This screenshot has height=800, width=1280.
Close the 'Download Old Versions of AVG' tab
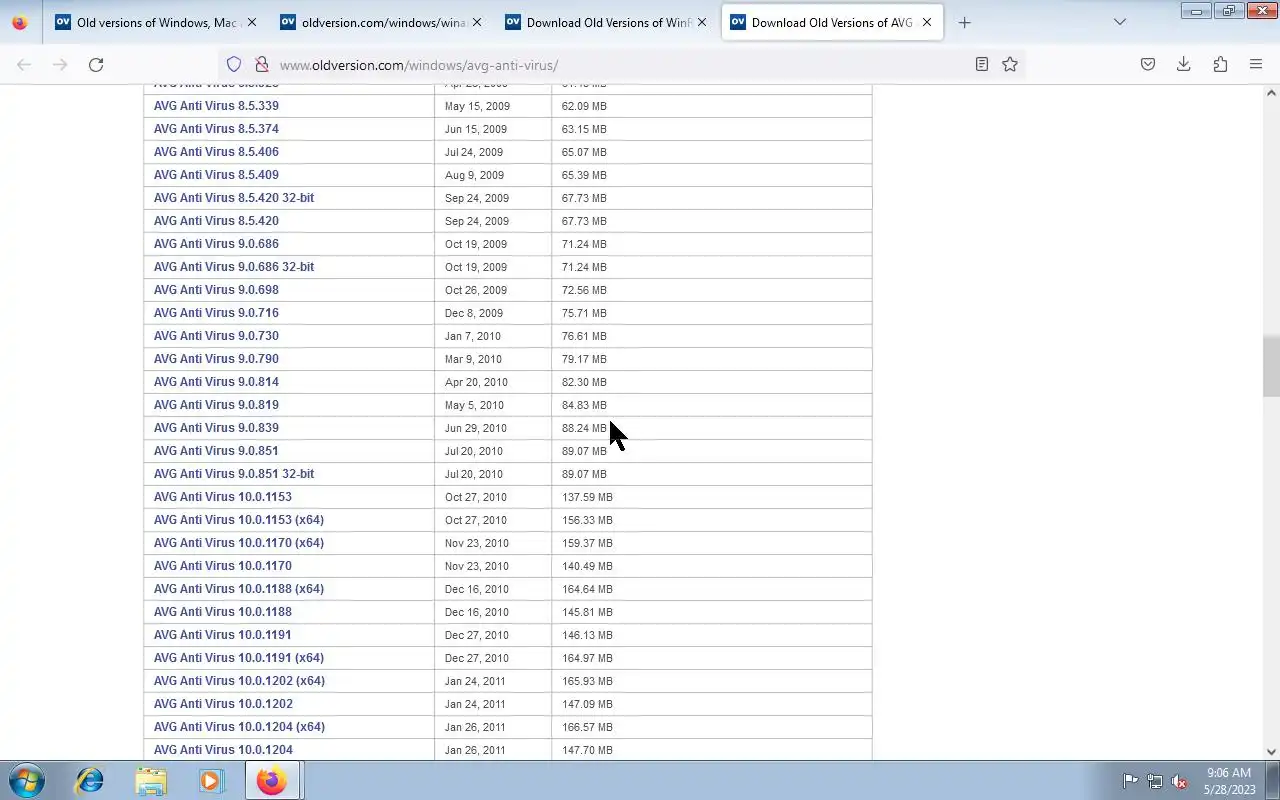click(927, 22)
